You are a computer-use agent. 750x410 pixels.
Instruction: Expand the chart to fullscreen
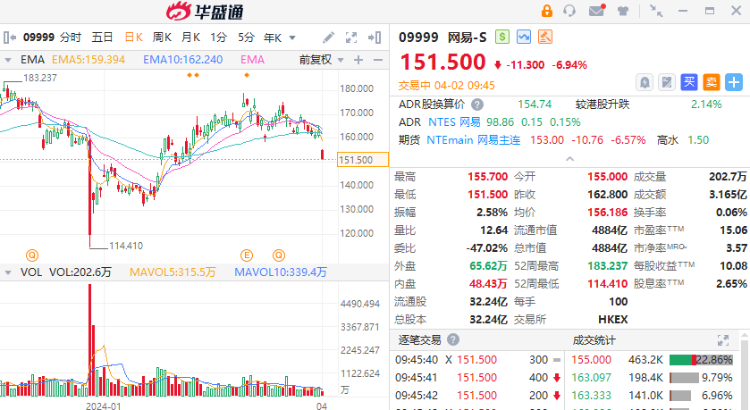point(351,37)
